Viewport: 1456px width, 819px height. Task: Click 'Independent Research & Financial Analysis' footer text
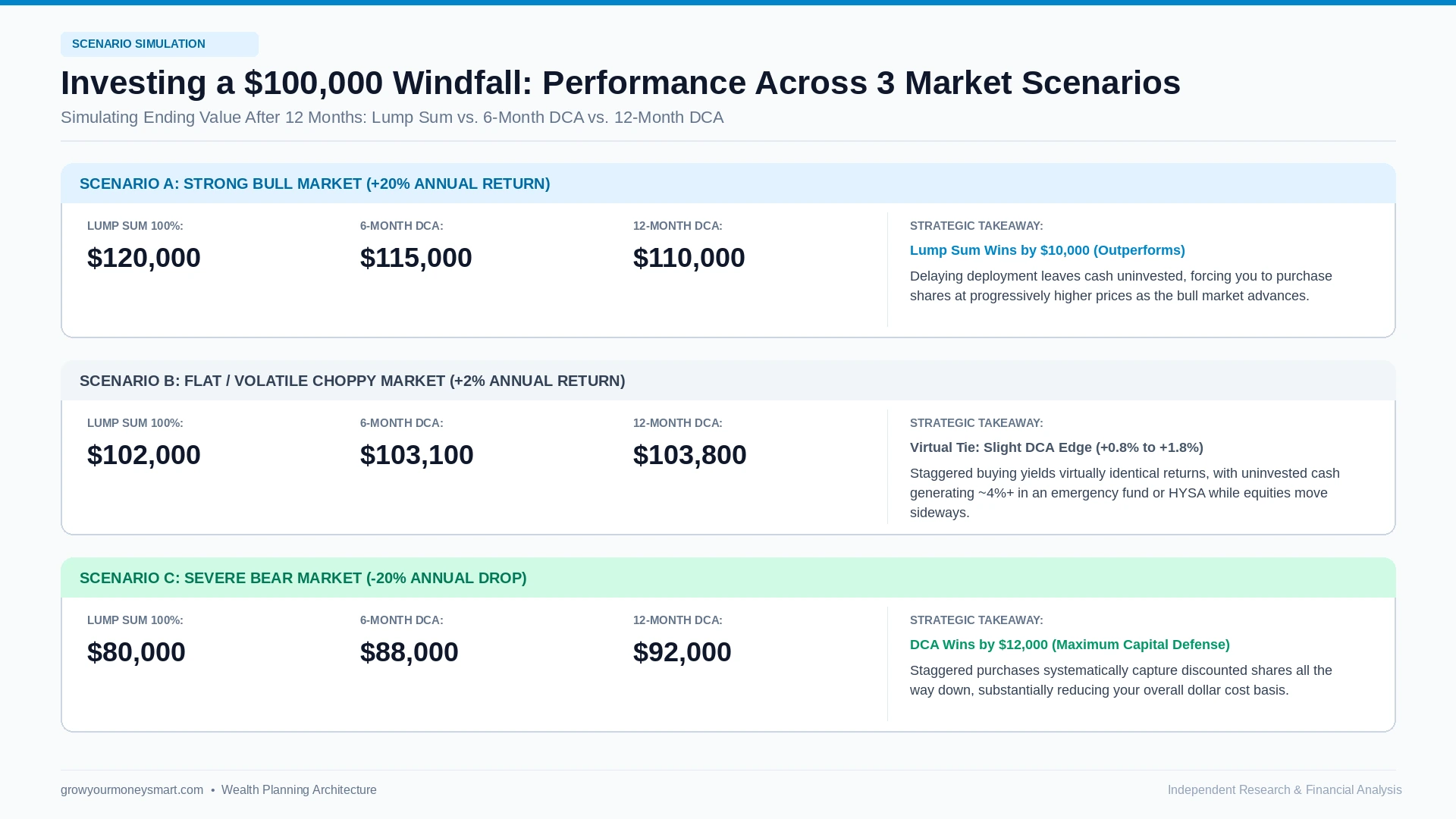point(1285,790)
